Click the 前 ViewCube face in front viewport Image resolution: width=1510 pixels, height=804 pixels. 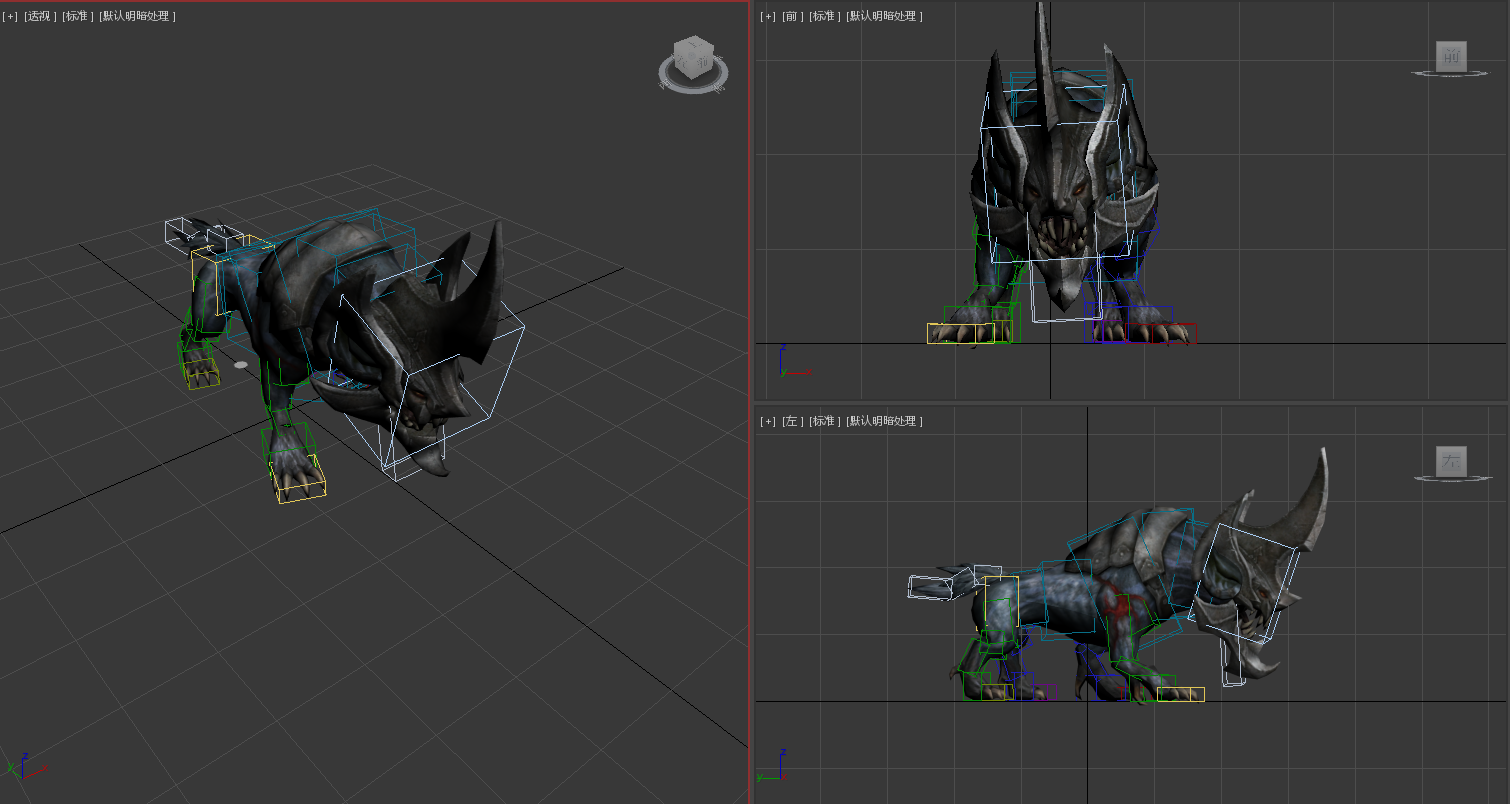point(1451,56)
